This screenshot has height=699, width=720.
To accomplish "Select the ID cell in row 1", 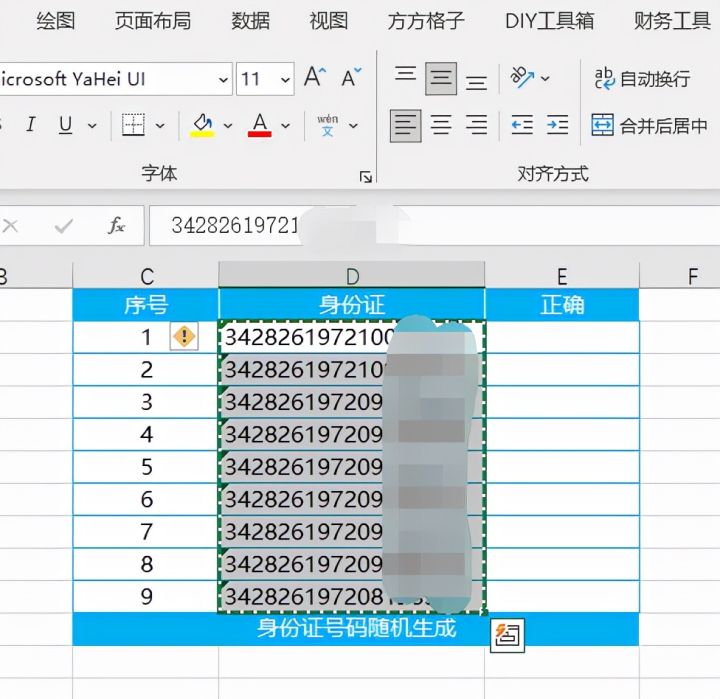I will point(352,337).
